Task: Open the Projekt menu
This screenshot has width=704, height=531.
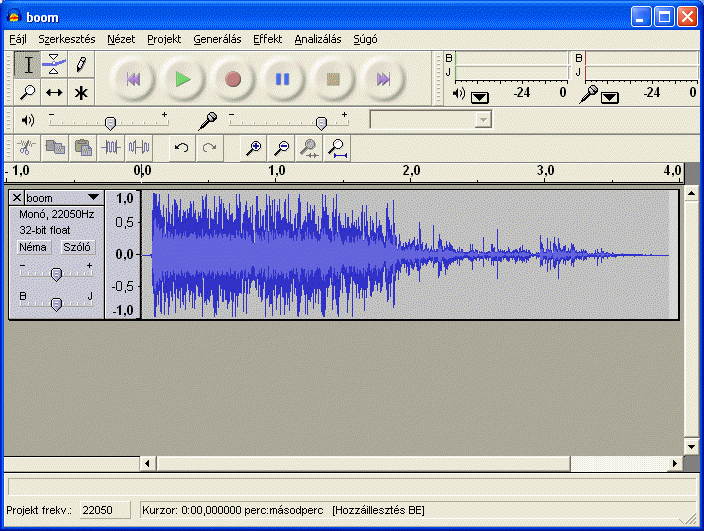Action: [x=164, y=39]
